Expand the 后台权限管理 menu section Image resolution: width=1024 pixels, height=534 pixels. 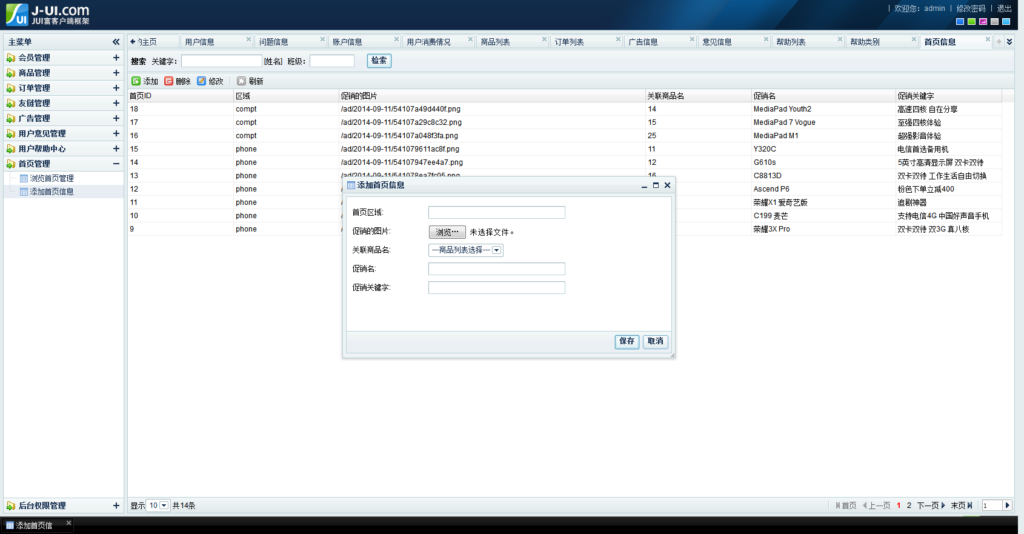click(116, 505)
